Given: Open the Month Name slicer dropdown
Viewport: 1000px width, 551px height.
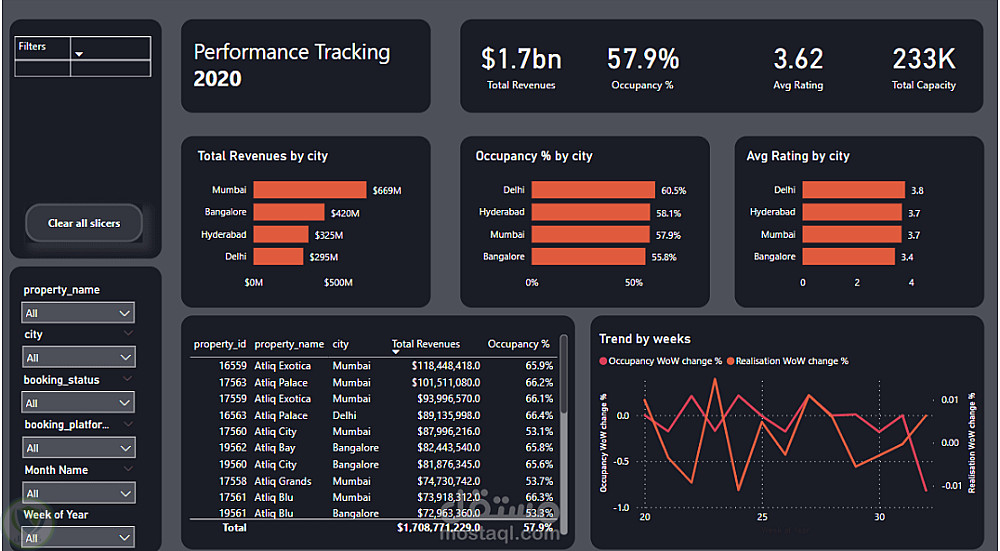Looking at the screenshot, I should [78, 493].
